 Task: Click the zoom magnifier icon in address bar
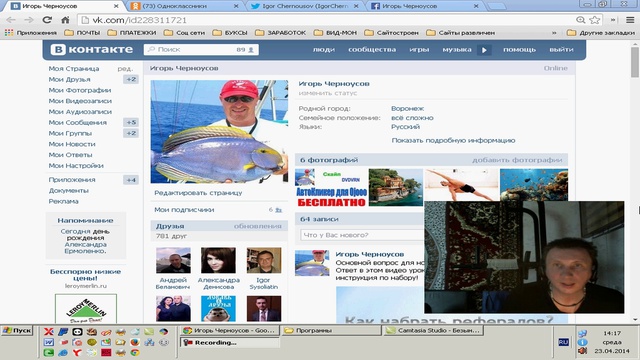pos(580,20)
